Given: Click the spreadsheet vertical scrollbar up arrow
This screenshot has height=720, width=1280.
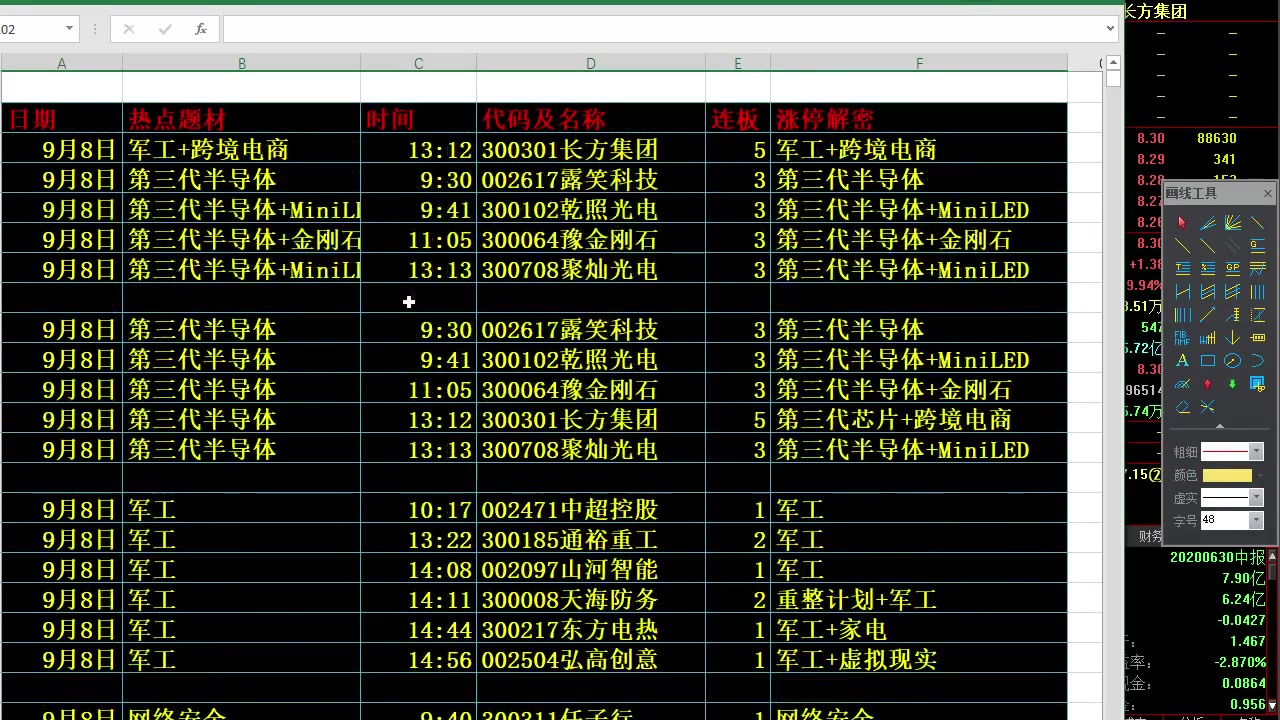Looking at the screenshot, I should click(1114, 63).
